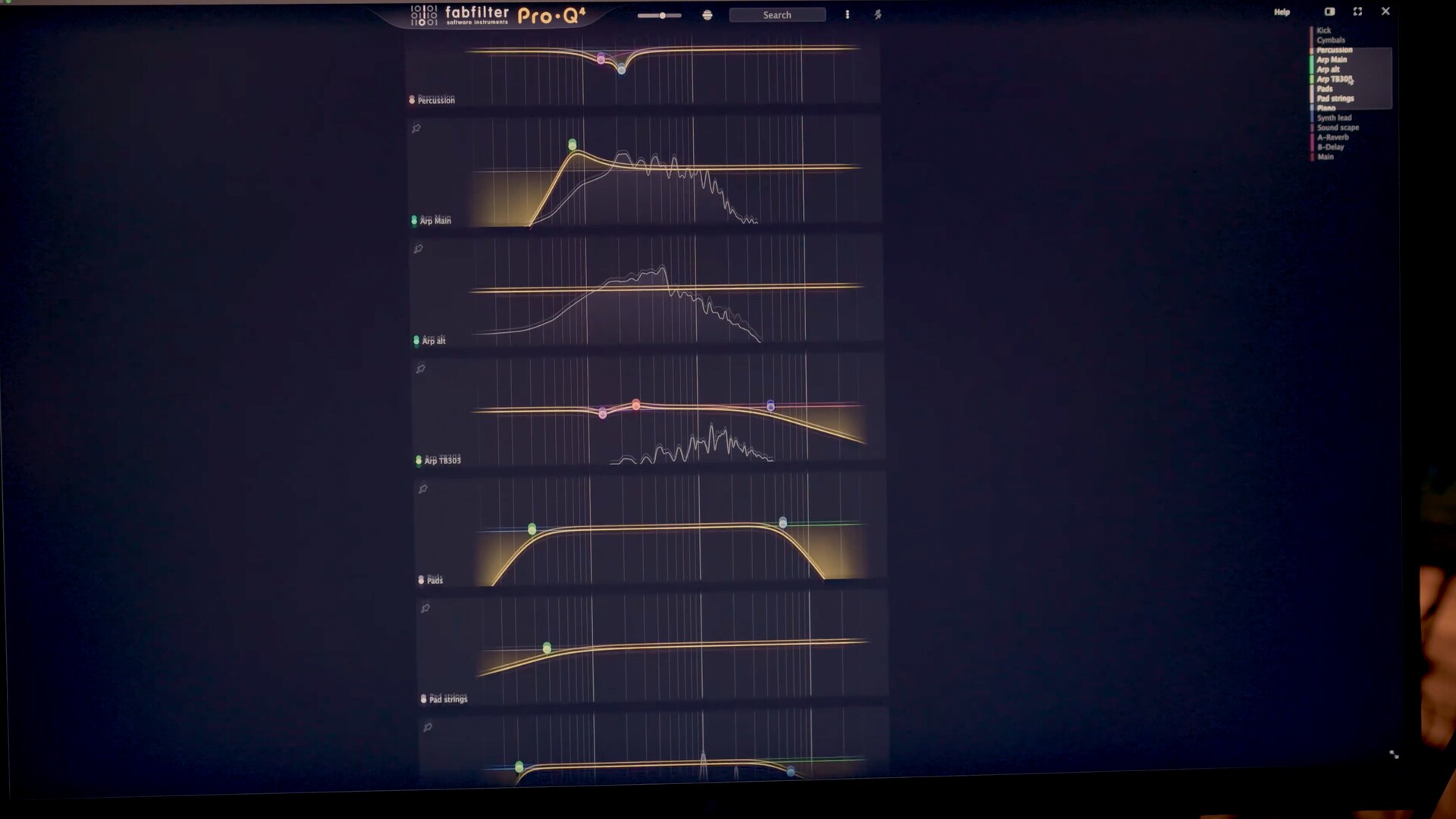Pin the Pad strings instance
This screenshot has width=1456, height=819.
click(425, 608)
